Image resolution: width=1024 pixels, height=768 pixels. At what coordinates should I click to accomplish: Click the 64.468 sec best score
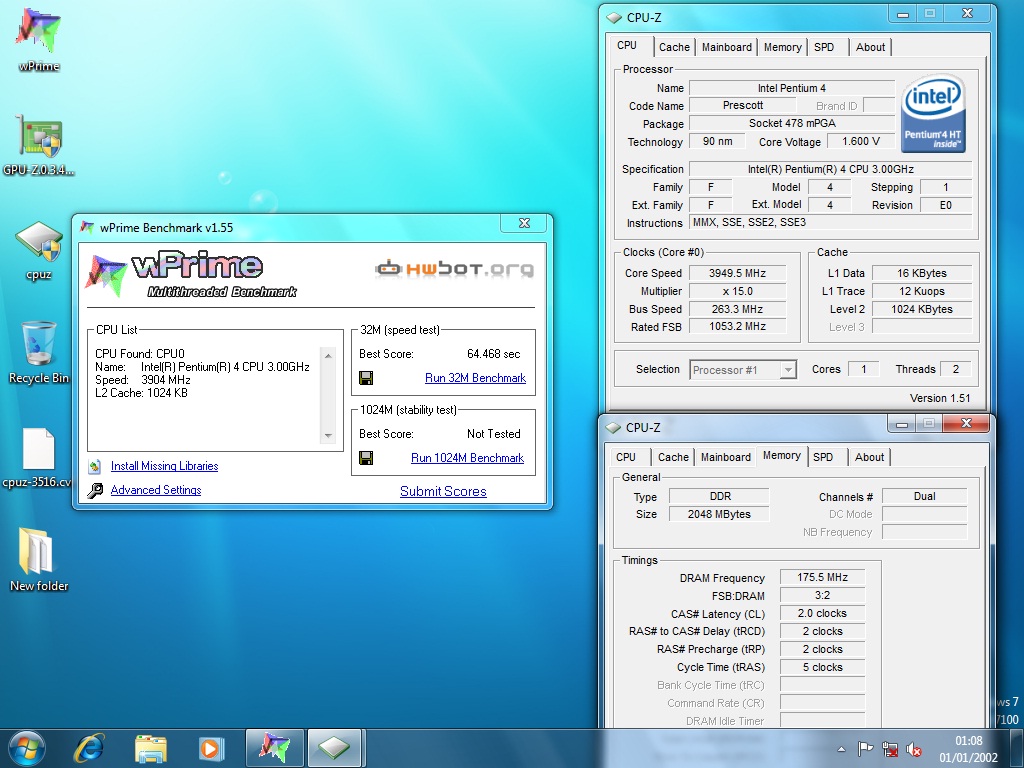[494, 354]
